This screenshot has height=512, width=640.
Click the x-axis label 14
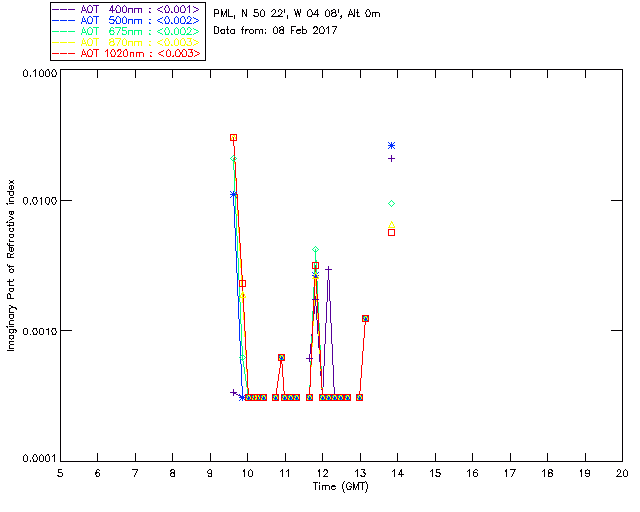398,473
